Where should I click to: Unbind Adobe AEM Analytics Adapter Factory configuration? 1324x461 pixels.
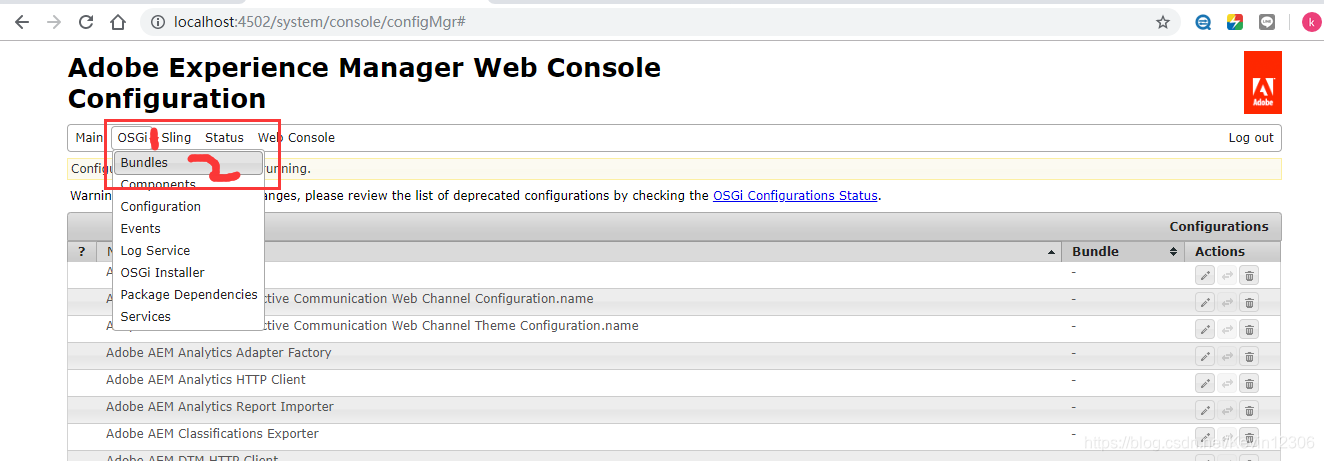click(x=1227, y=356)
